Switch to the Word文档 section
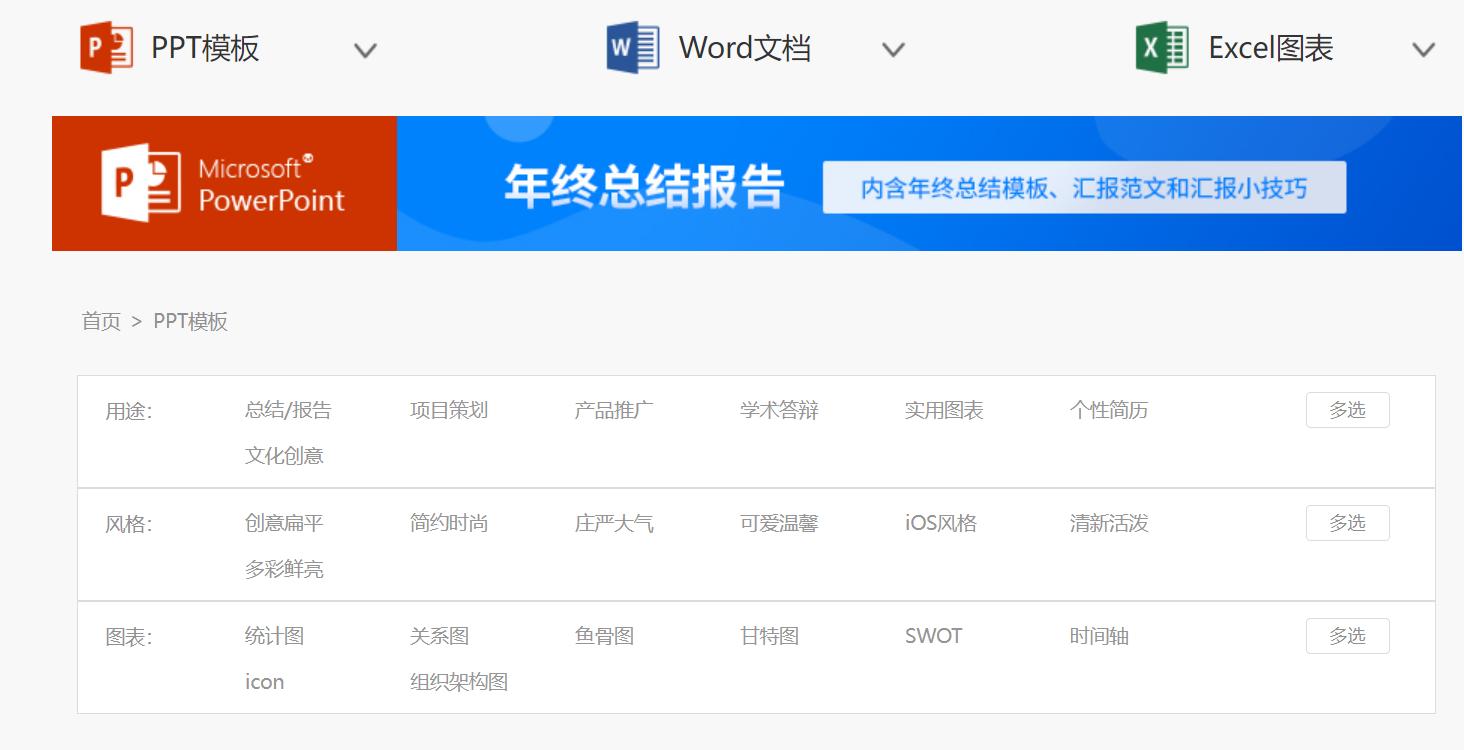 click(x=747, y=45)
